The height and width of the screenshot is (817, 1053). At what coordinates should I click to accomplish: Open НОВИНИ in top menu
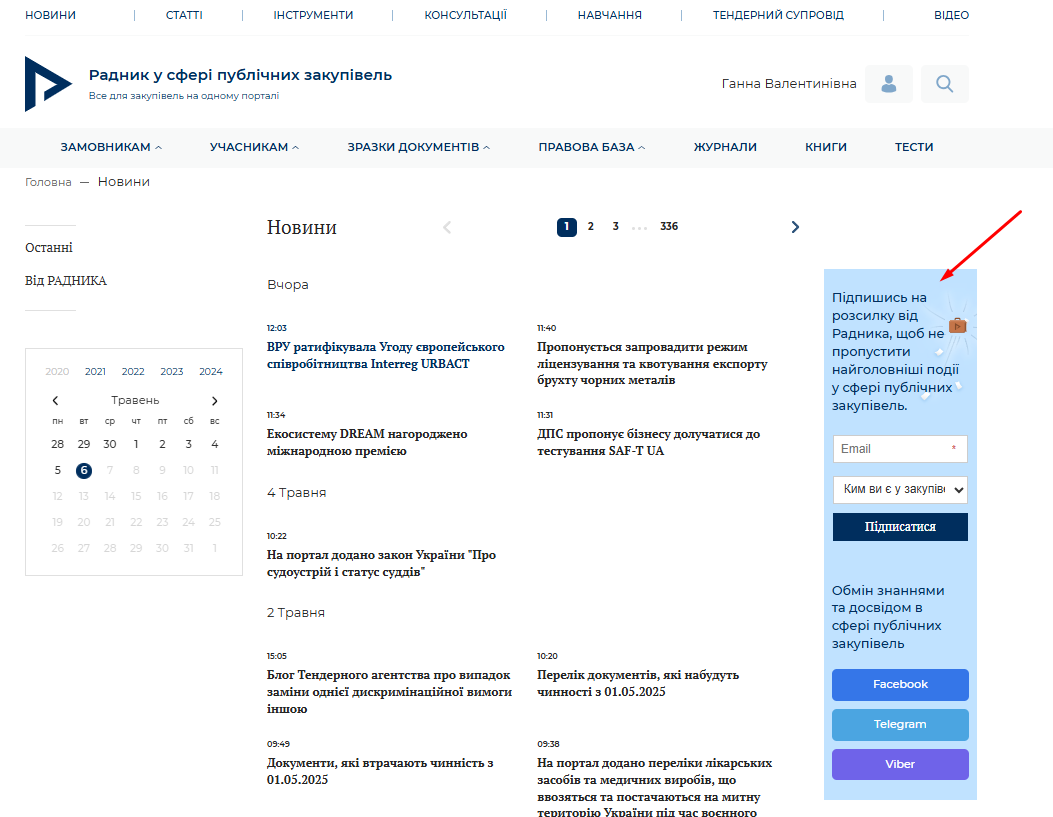[50, 15]
